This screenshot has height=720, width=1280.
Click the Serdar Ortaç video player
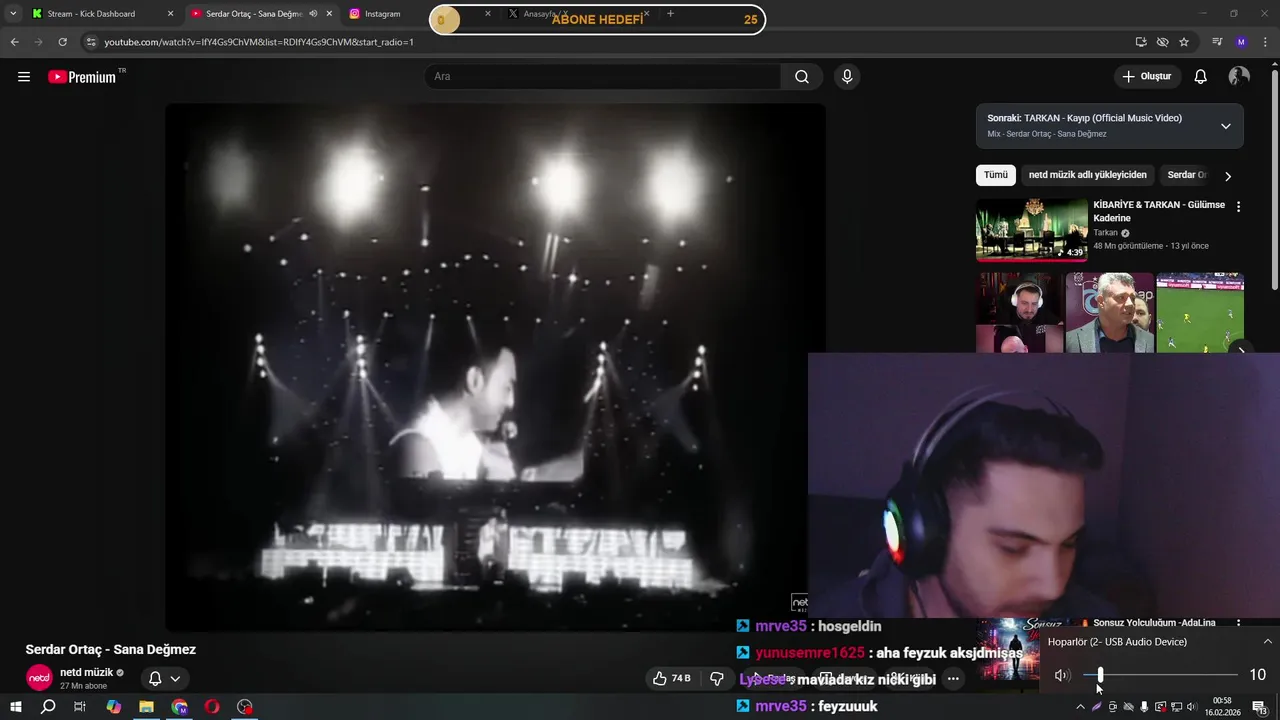coord(495,367)
